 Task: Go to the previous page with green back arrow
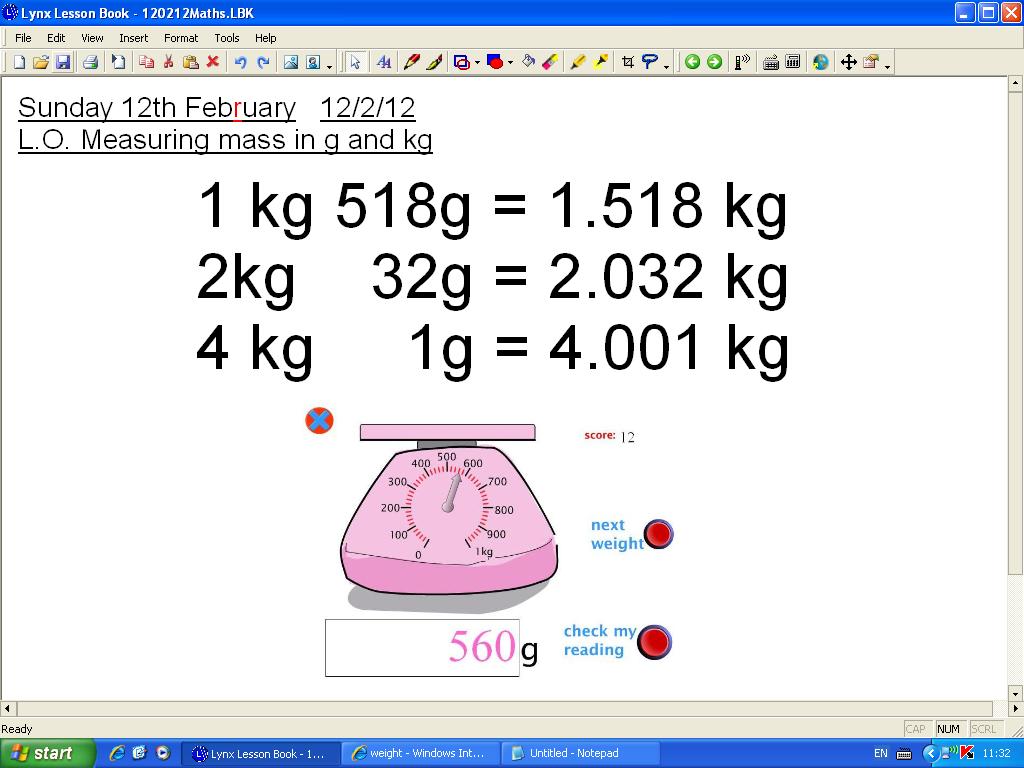(692, 62)
